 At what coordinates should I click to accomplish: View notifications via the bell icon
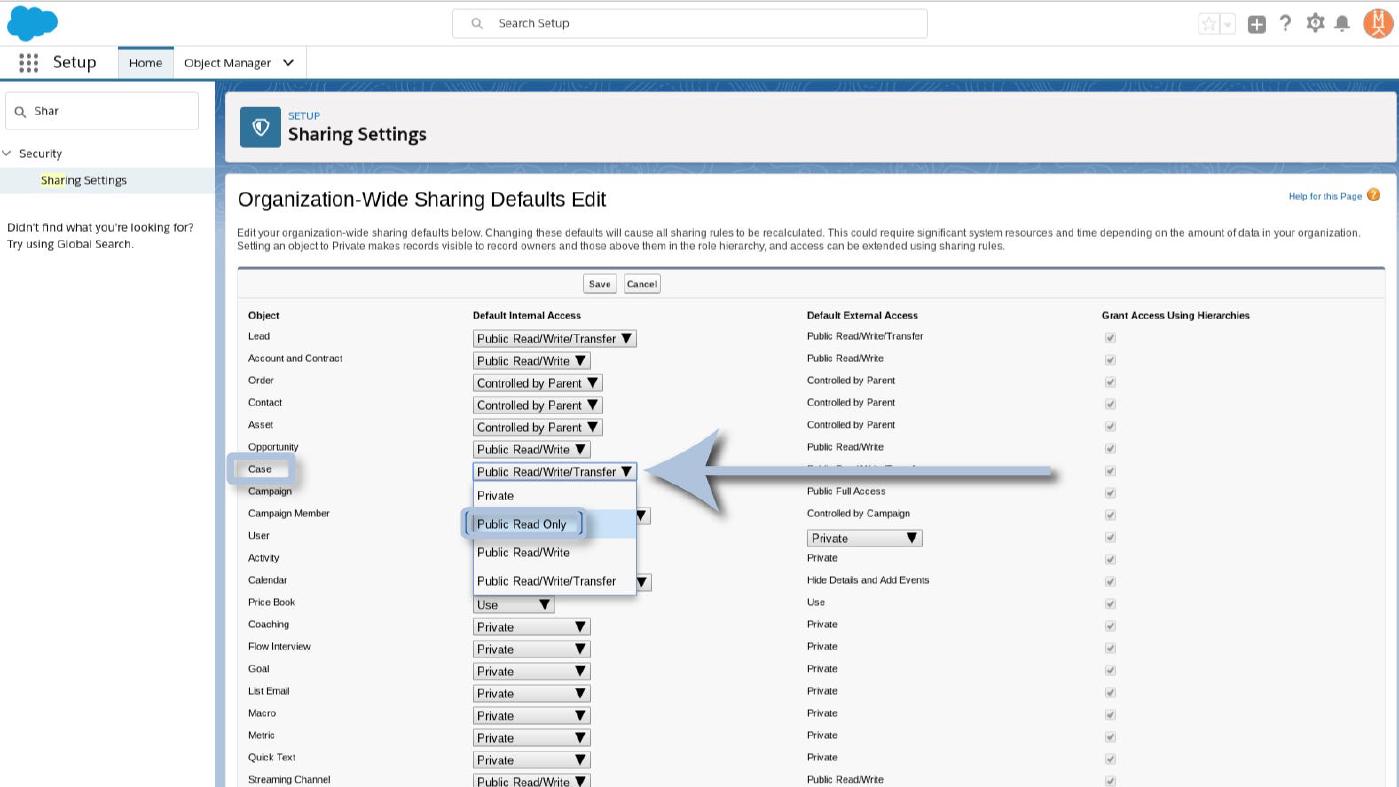tap(1342, 23)
